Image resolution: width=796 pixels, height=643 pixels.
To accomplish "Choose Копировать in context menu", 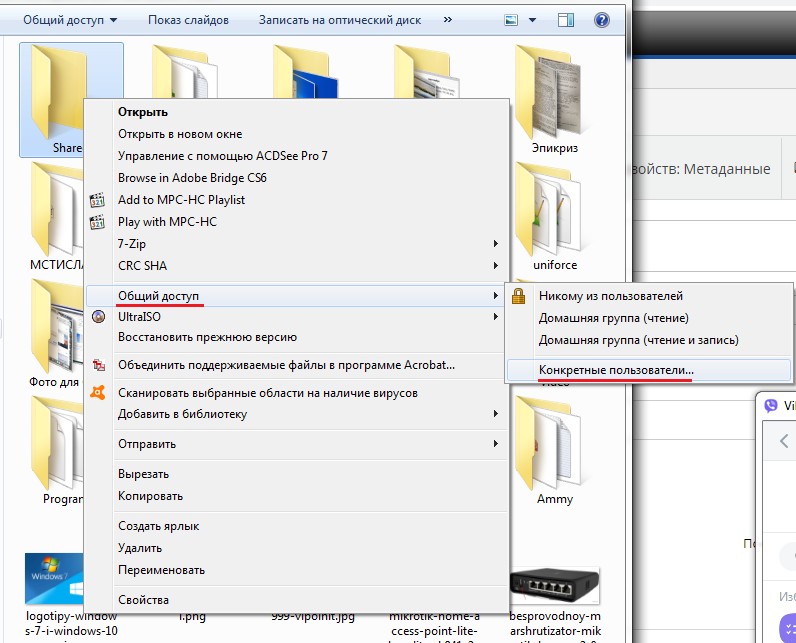I will click(296, 496).
